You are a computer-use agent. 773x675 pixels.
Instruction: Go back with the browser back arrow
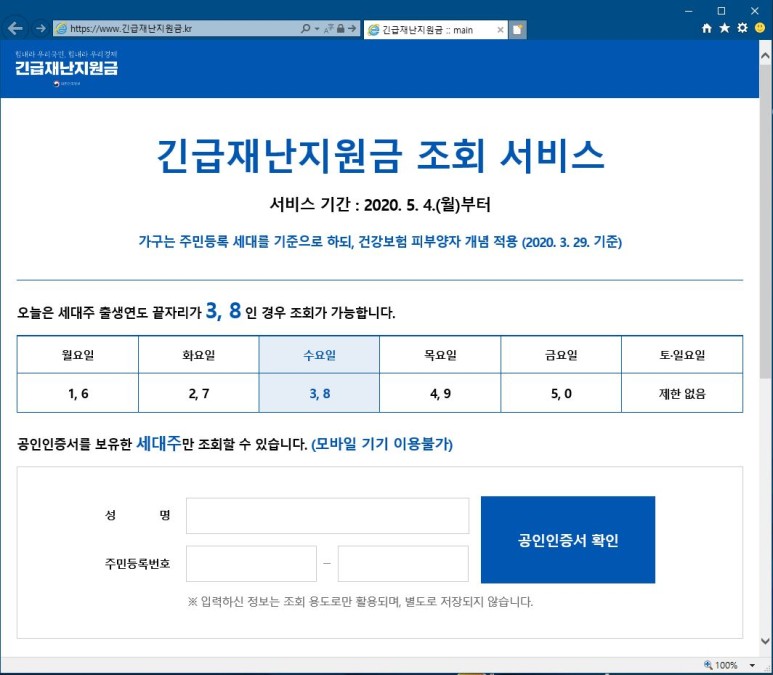click(15, 29)
